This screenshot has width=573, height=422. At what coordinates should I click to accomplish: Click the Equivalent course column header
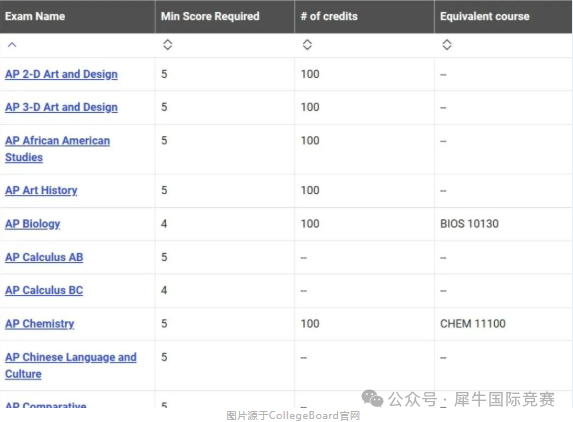(x=485, y=16)
